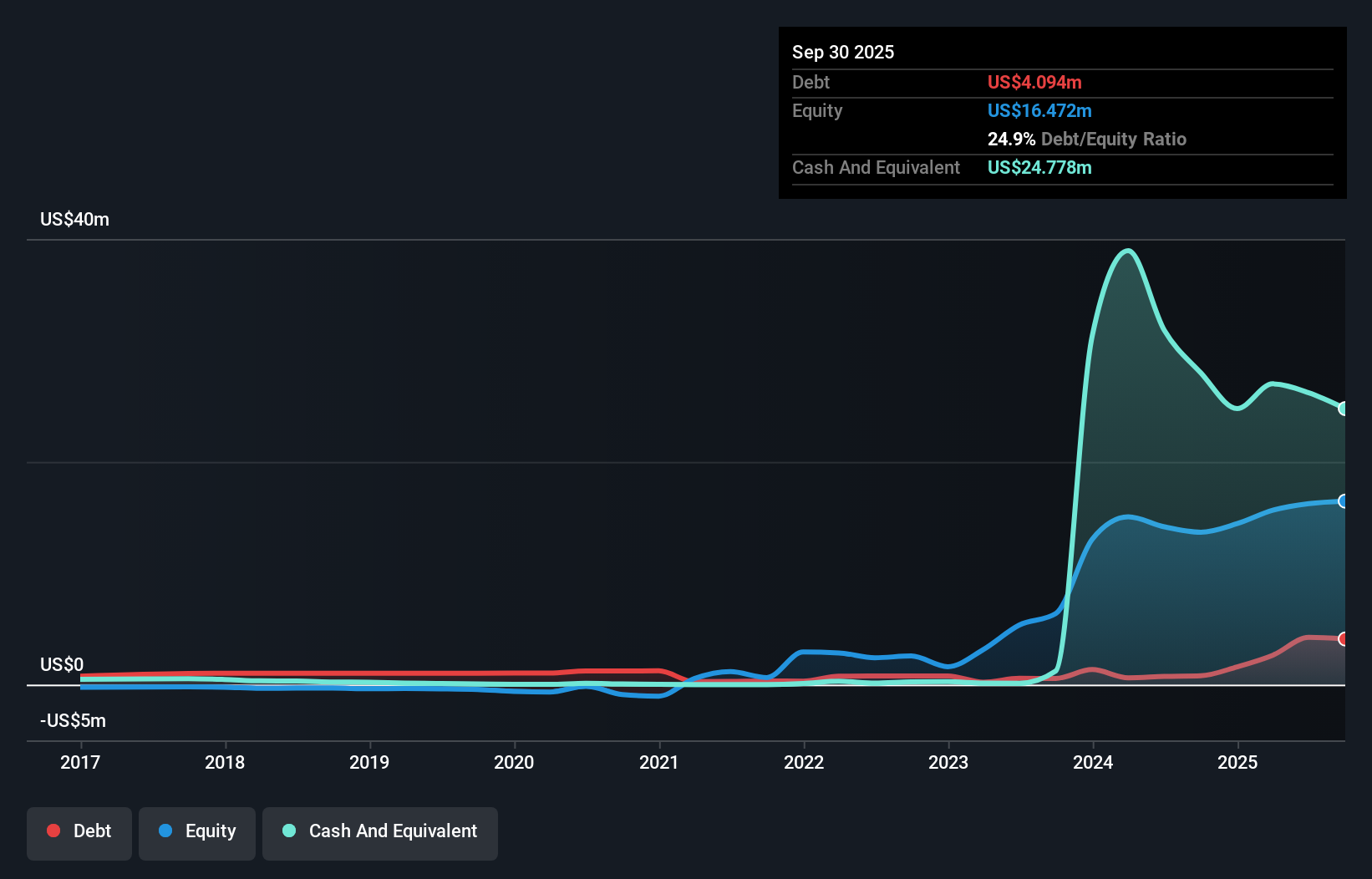Click the teal endpoint marker on the cash line
1372x879 pixels.
tap(1343, 409)
